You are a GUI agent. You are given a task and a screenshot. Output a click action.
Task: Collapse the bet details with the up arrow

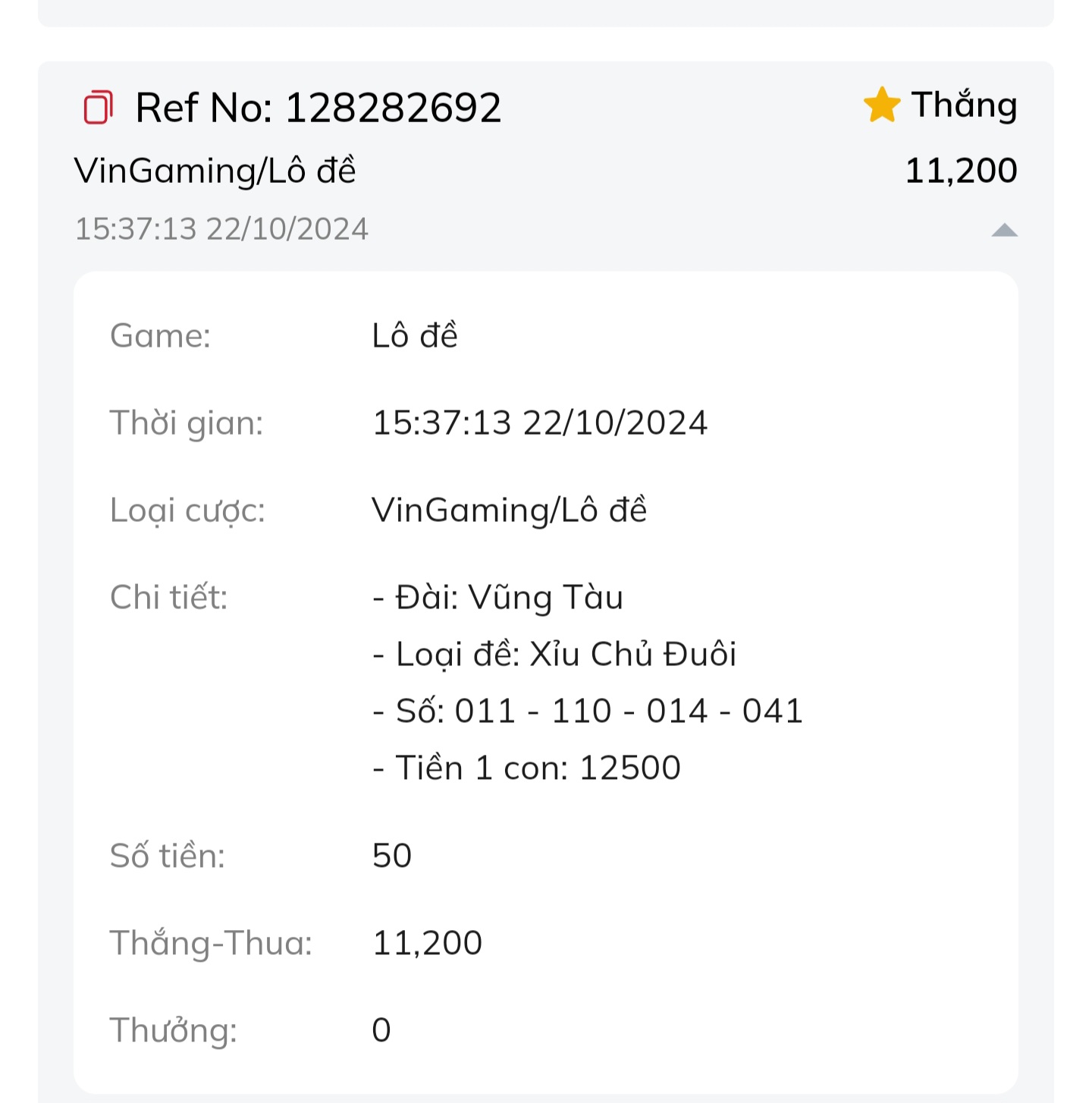coord(1004,230)
